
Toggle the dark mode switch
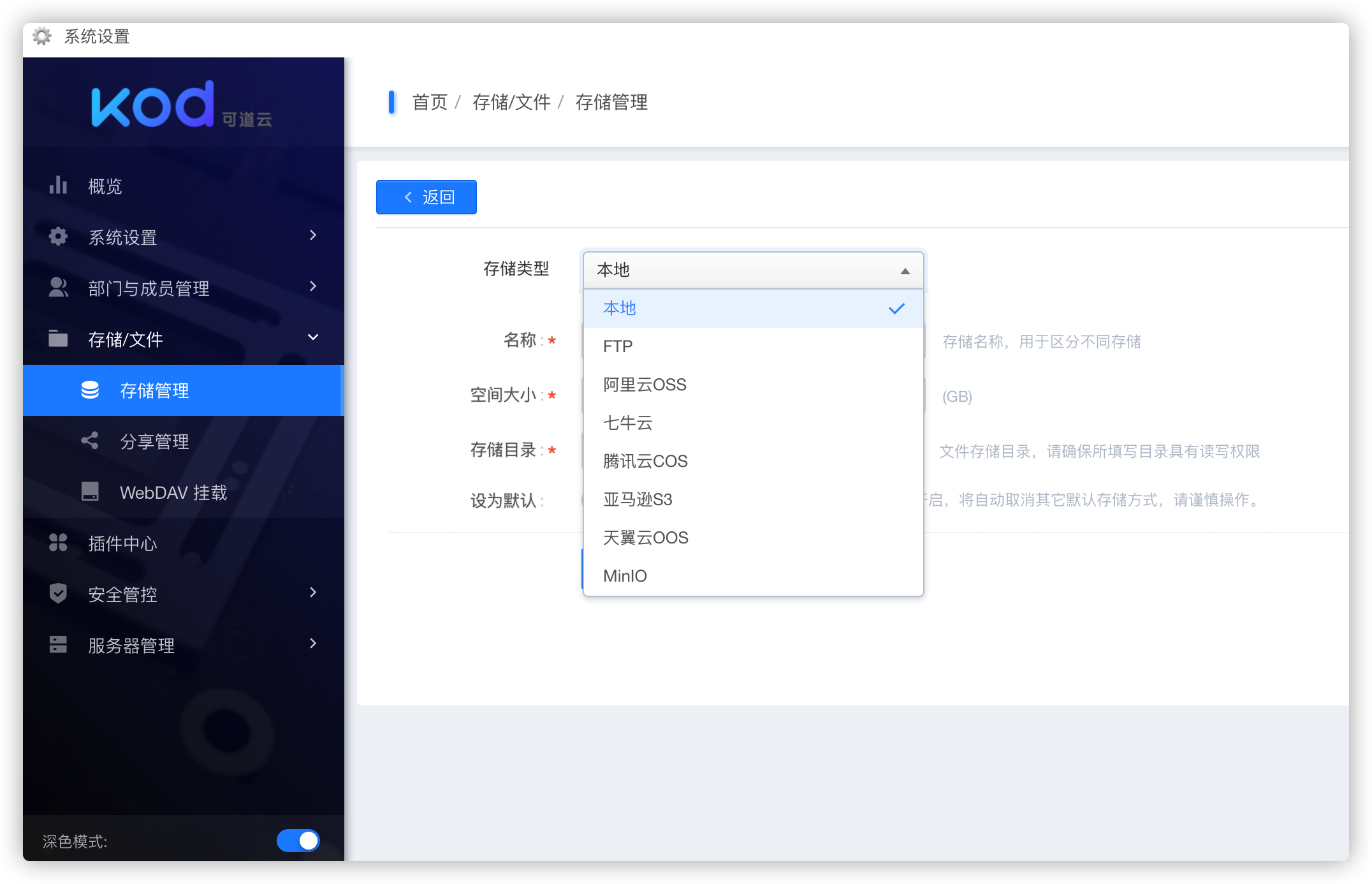pyautogui.click(x=298, y=841)
